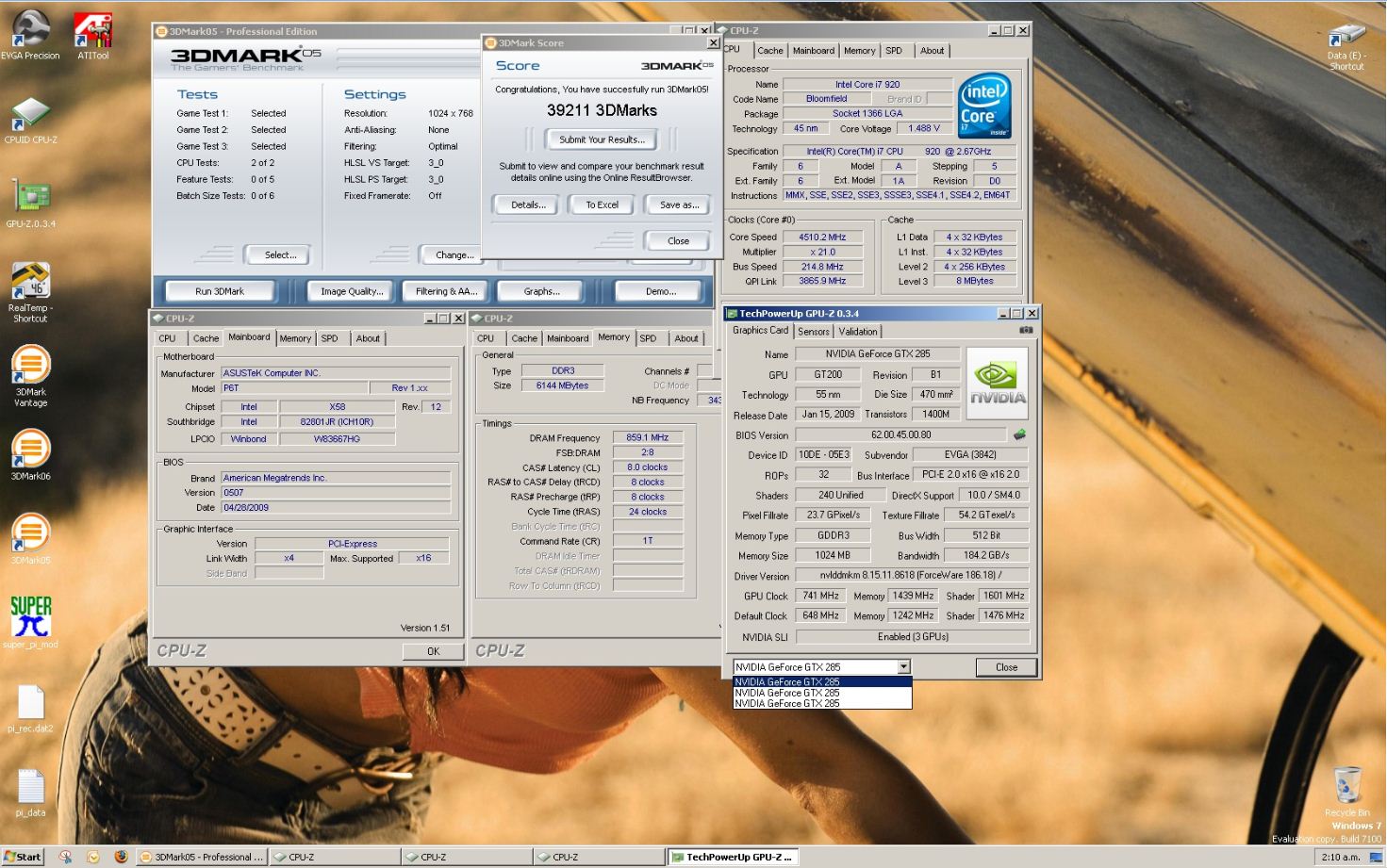Click the Firefox quick-launch icon in the taskbar
1387x868 pixels.
[121, 857]
